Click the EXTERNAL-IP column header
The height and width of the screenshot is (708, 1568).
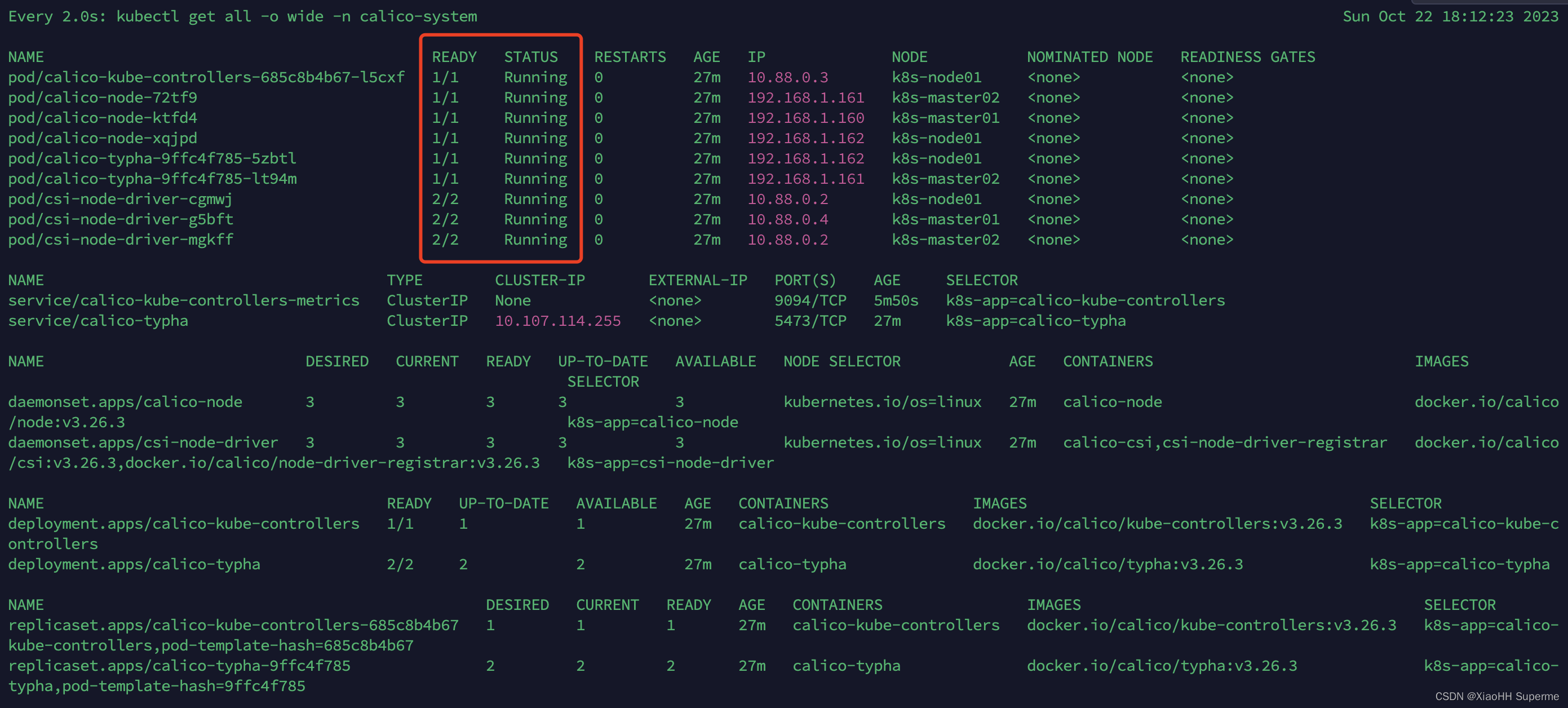tap(698, 280)
